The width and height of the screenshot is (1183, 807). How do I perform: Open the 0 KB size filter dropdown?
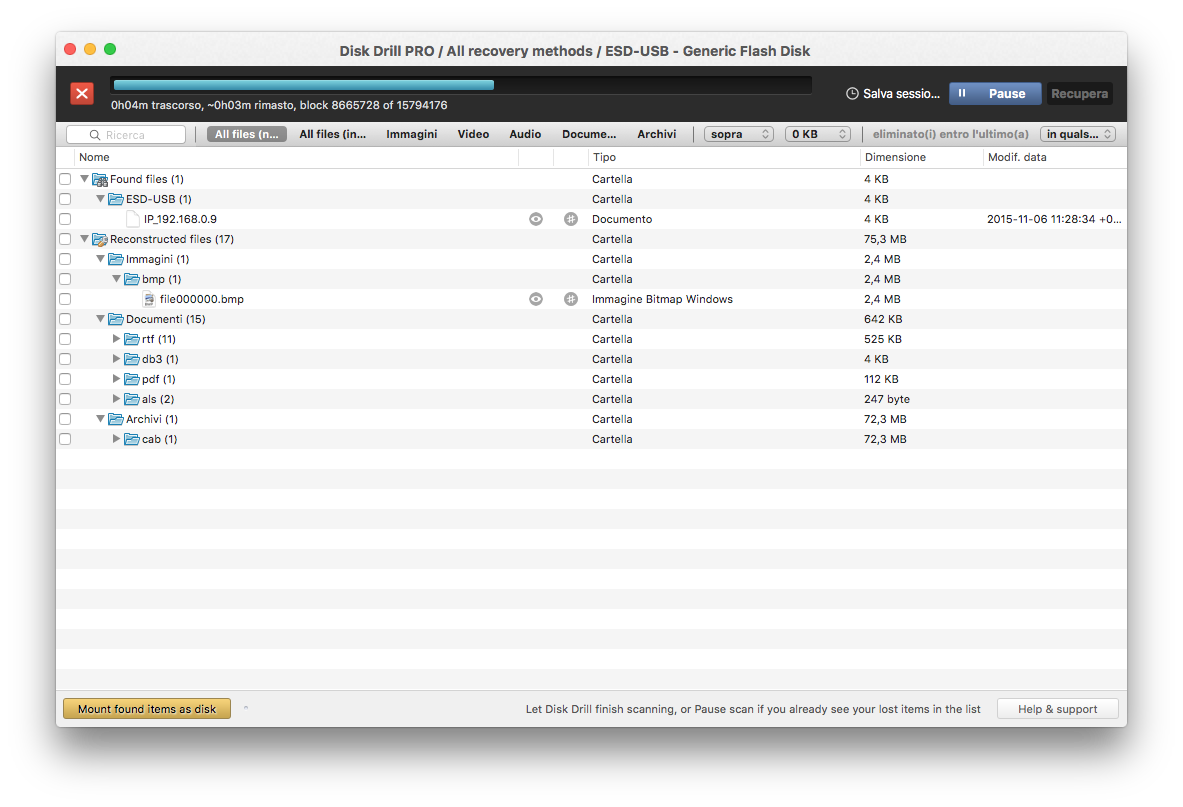pos(819,134)
